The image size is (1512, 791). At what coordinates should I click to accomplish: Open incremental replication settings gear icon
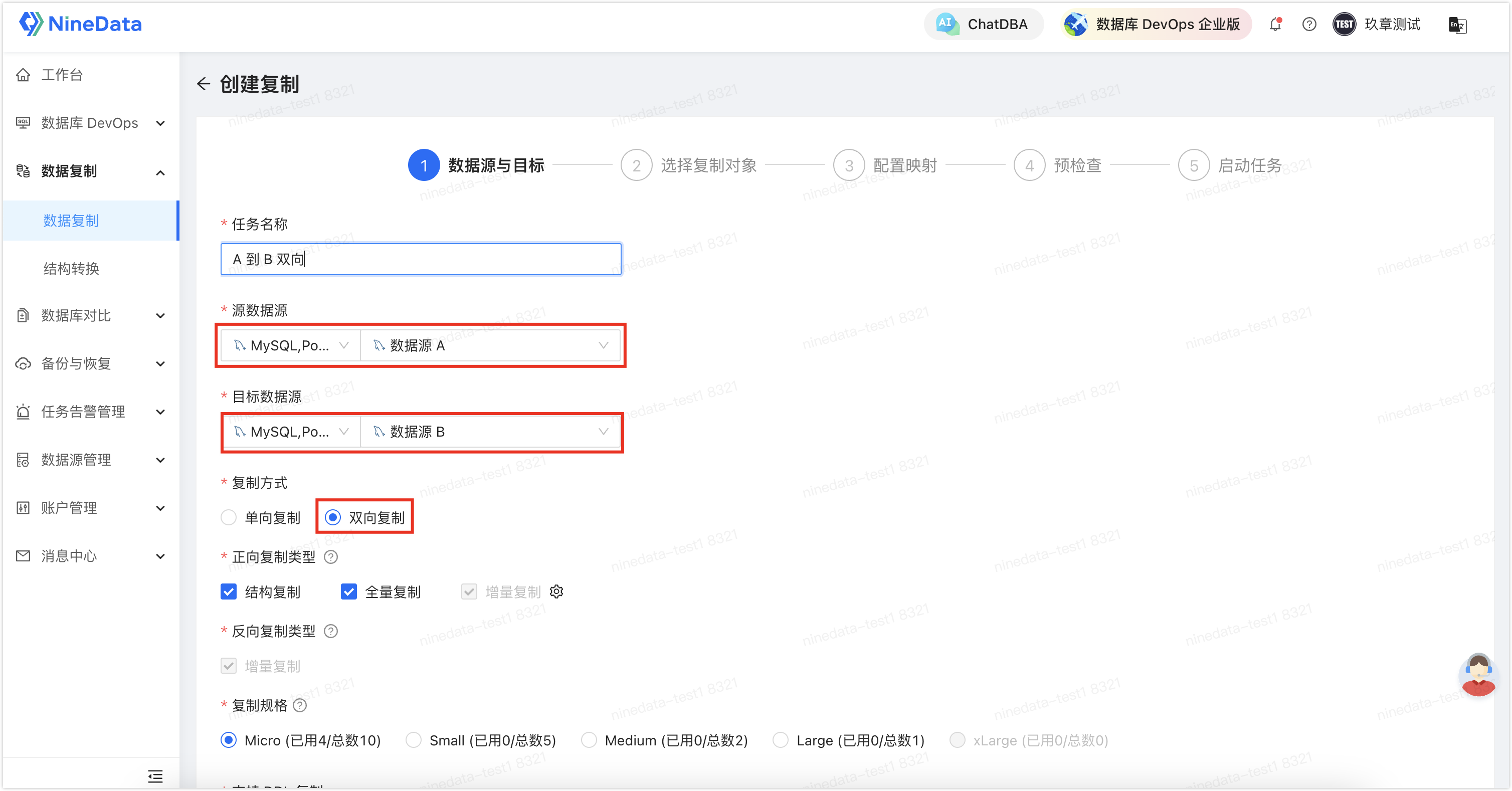556,591
